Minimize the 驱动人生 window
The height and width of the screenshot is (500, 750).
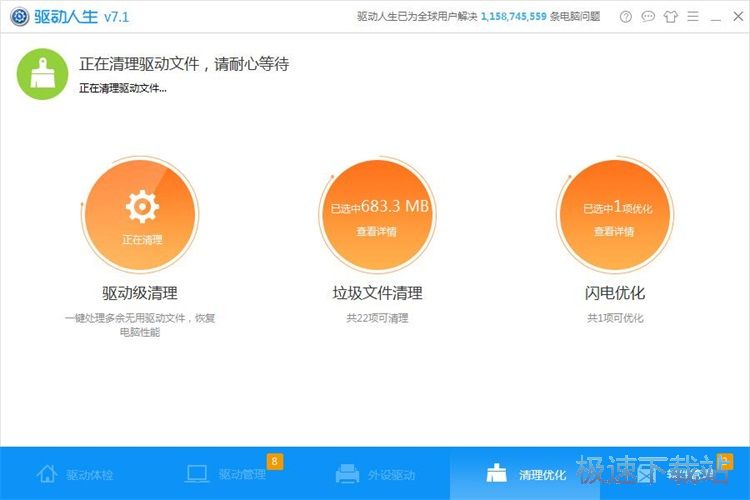point(716,19)
